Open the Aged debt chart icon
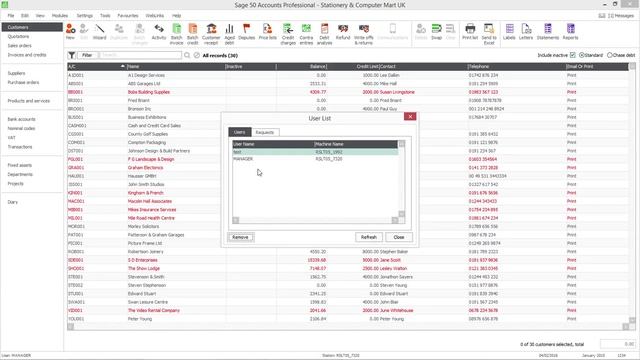 229,34
